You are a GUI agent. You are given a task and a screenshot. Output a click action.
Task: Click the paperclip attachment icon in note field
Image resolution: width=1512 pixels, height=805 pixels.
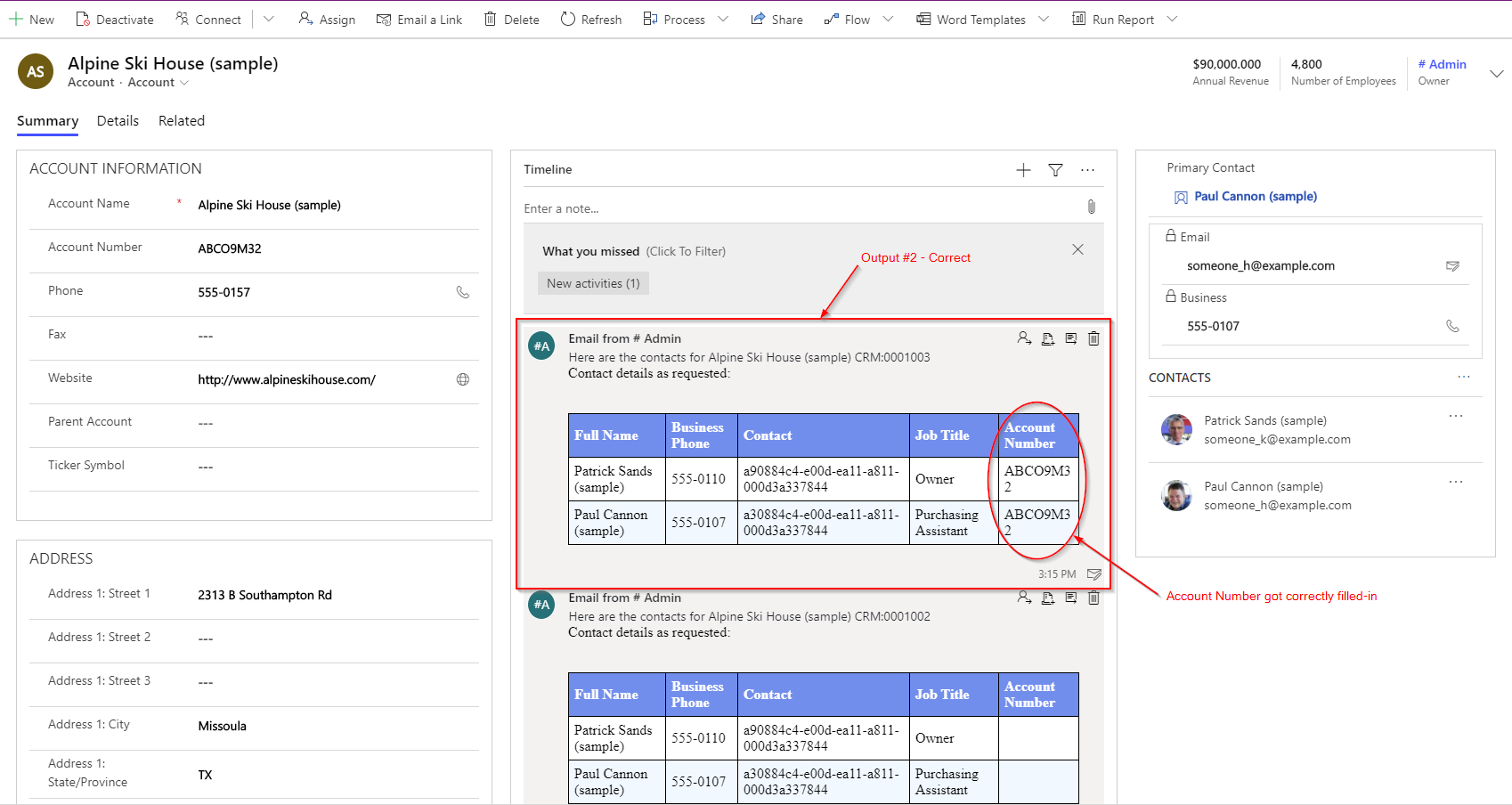tap(1091, 207)
